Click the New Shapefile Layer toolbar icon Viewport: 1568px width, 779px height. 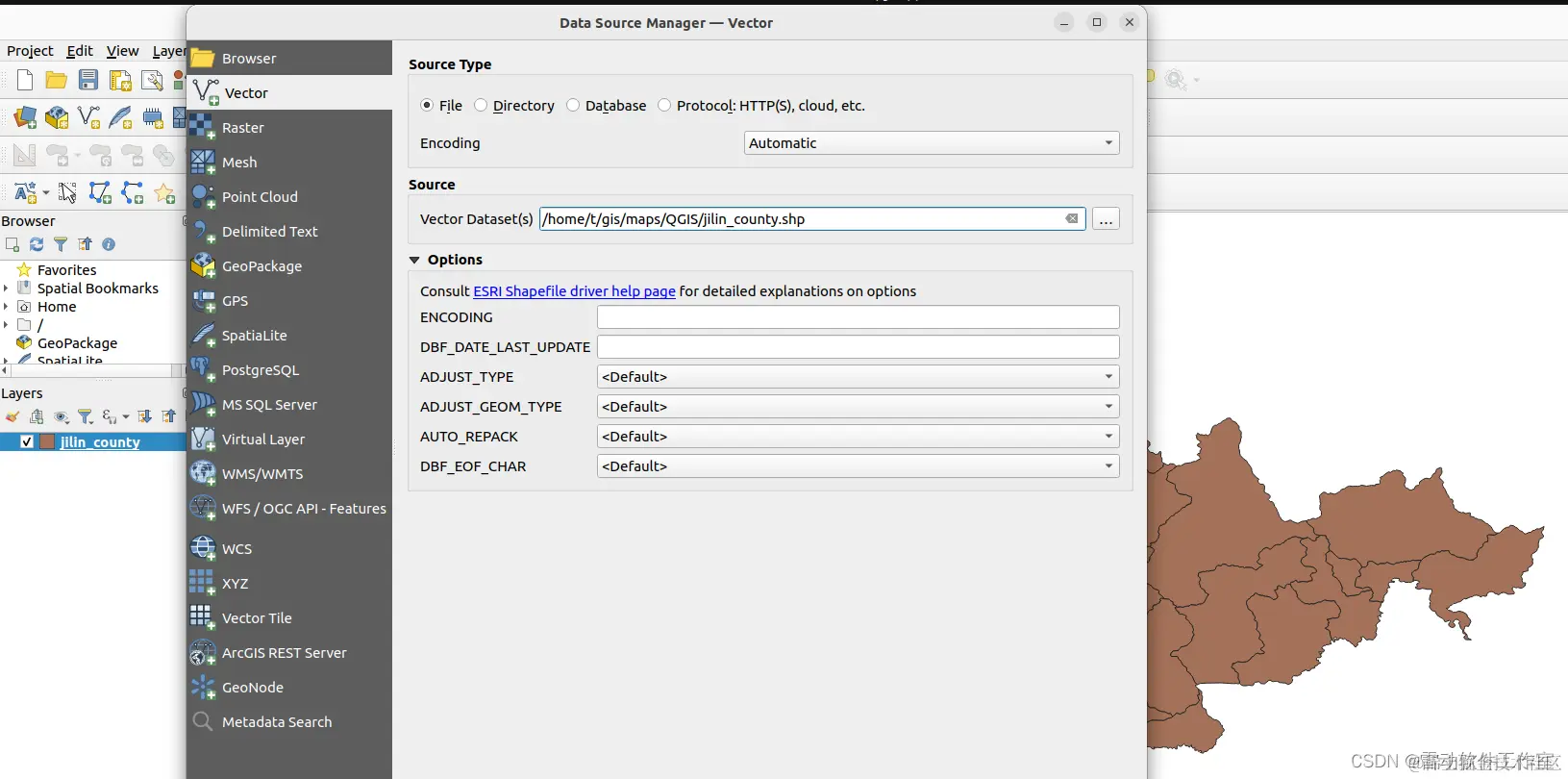88,117
